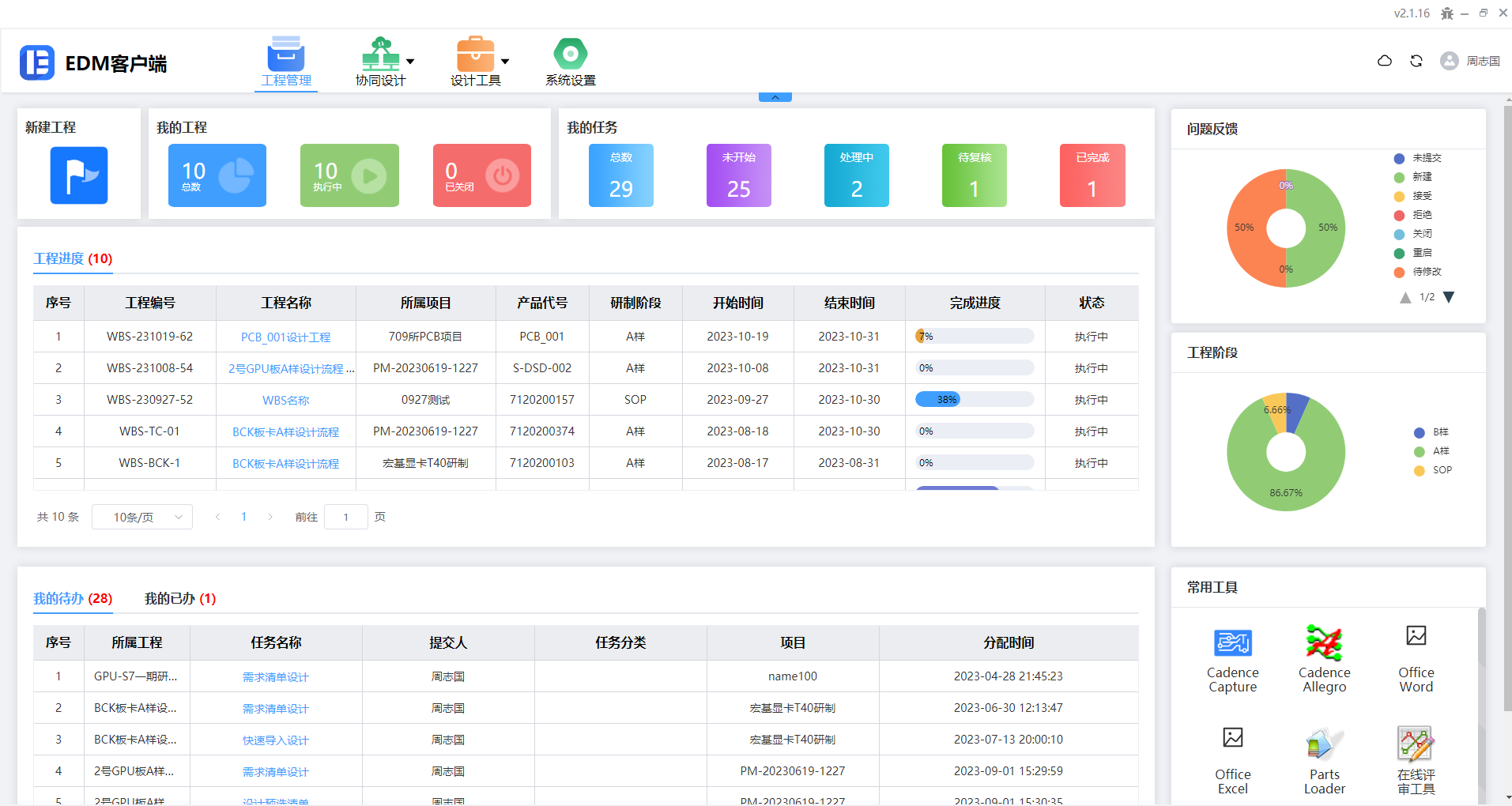Open 快速导入设计 task link
Screen dimensions: 1512x806
pos(275,740)
